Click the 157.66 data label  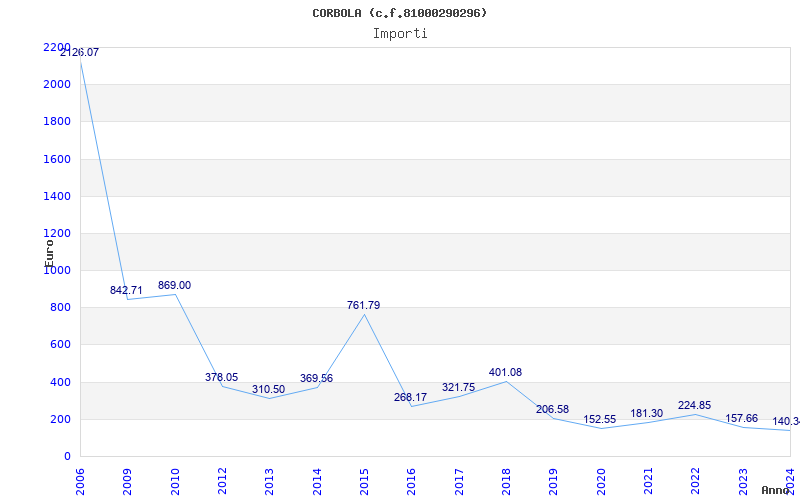click(741, 418)
